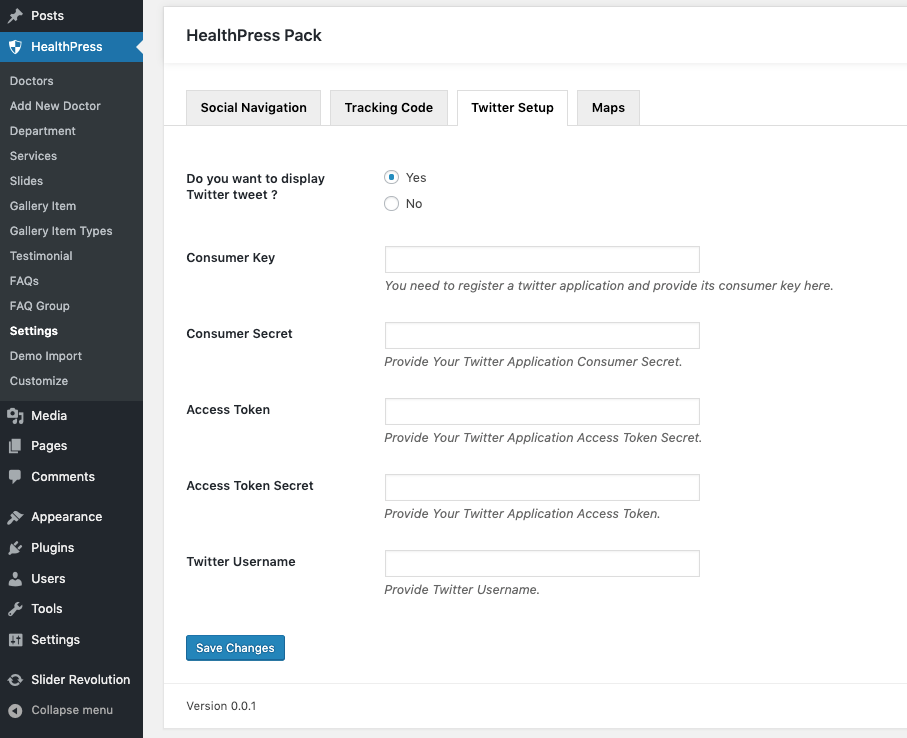
Task: Switch to the Social Navigation tab
Action: (x=253, y=108)
